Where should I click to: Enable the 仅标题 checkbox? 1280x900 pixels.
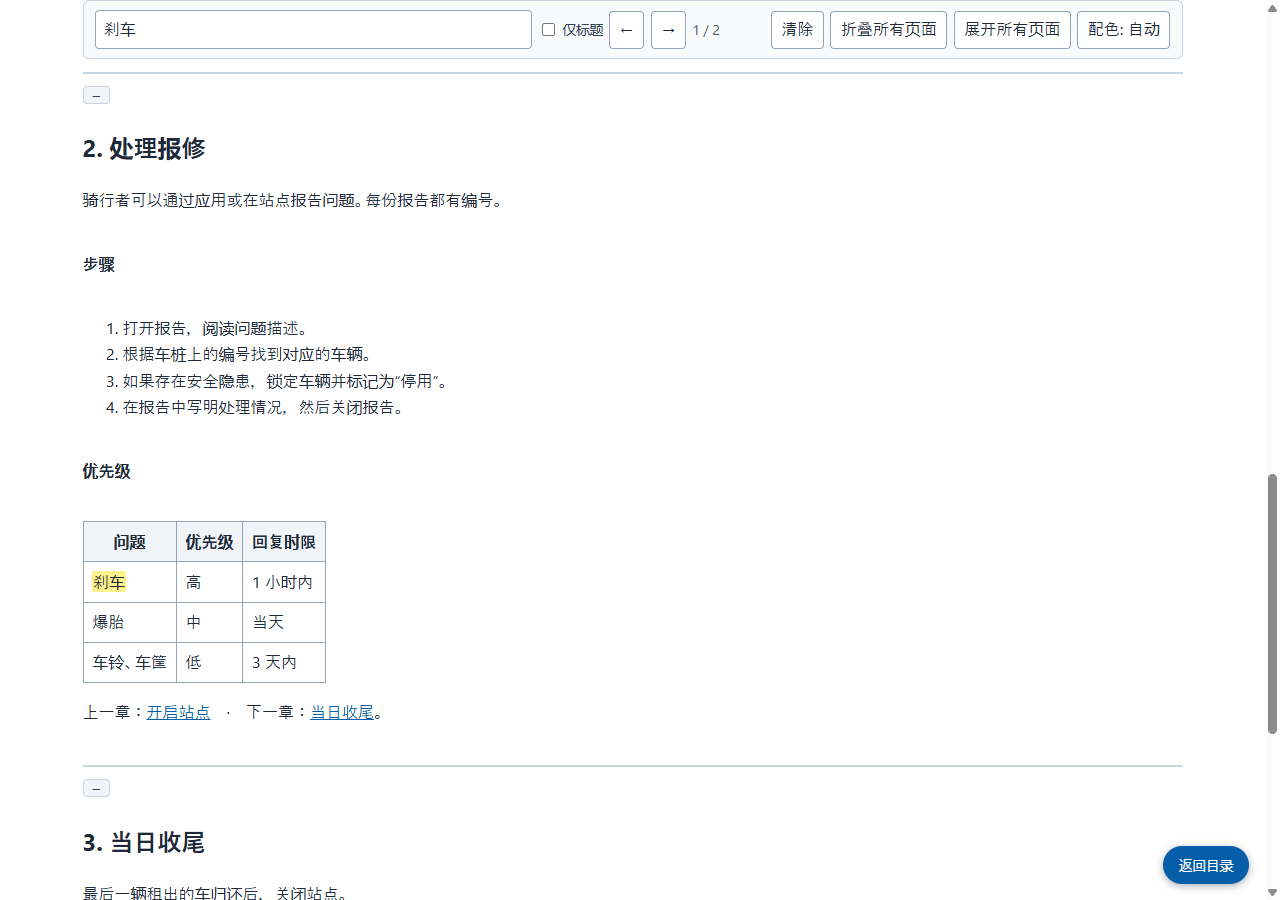548,30
